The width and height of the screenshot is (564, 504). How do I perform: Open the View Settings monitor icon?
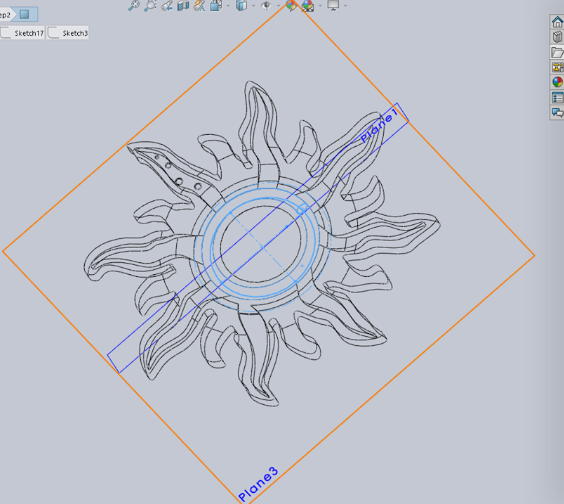(x=333, y=5)
